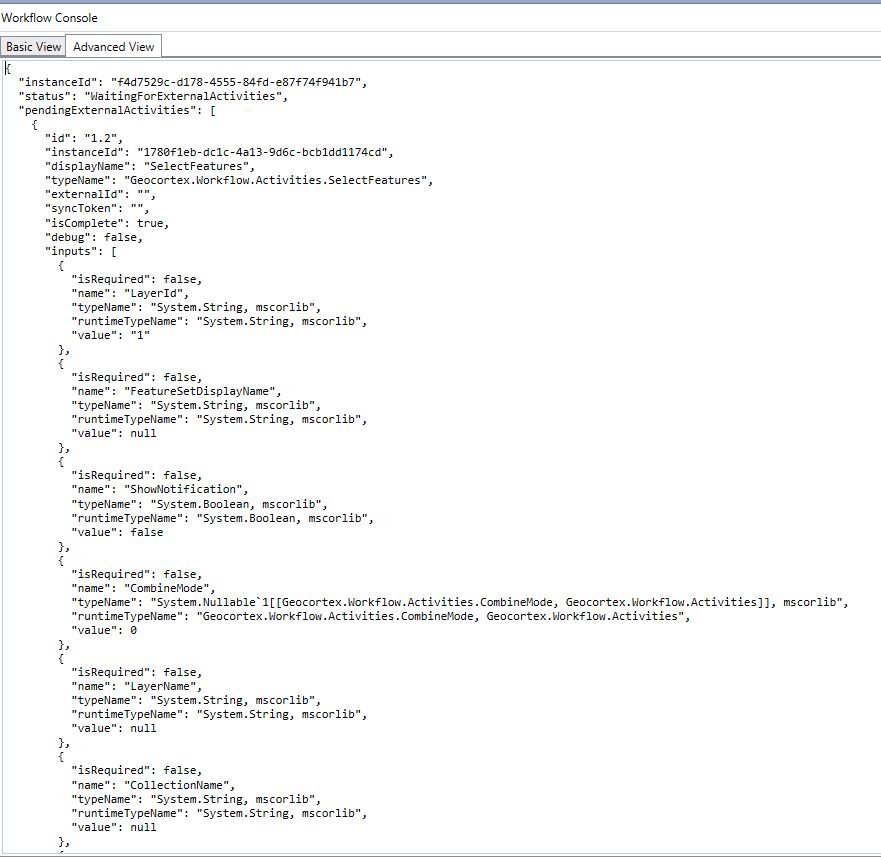
Task: Click the "name": "CombineMode" line
Action: [x=143, y=588]
